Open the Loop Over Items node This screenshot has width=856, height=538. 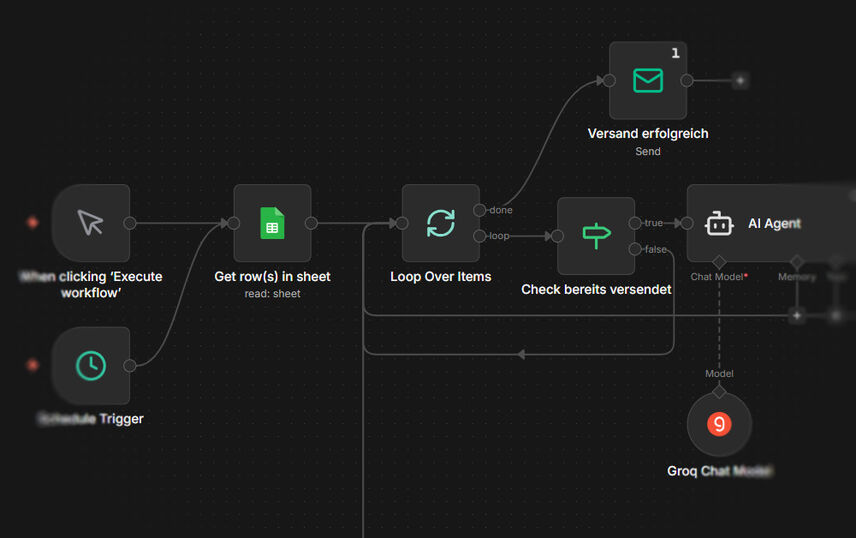(441, 223)
